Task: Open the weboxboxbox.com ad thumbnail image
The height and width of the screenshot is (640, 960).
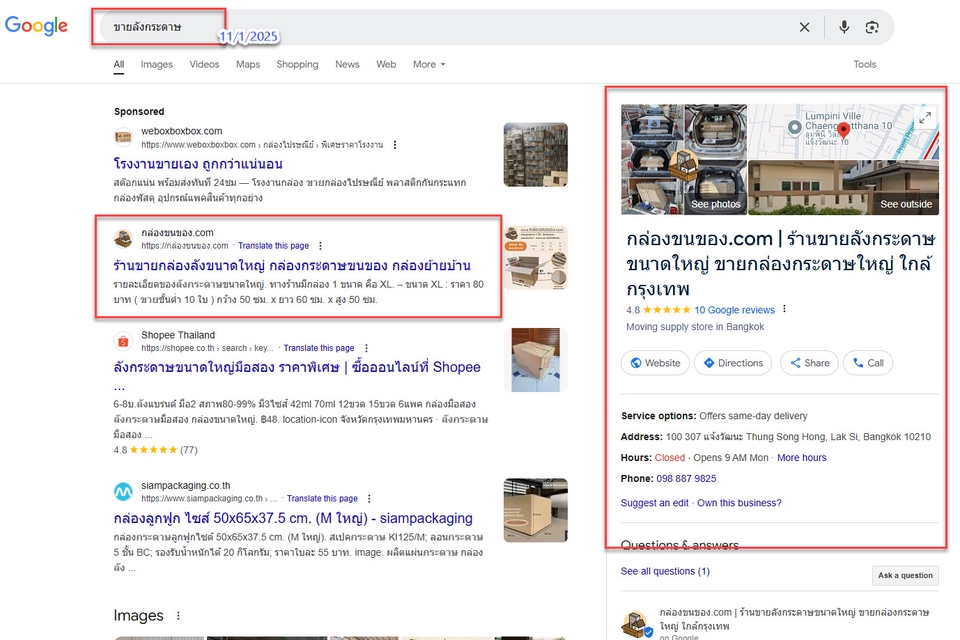Action: [536, 155]
